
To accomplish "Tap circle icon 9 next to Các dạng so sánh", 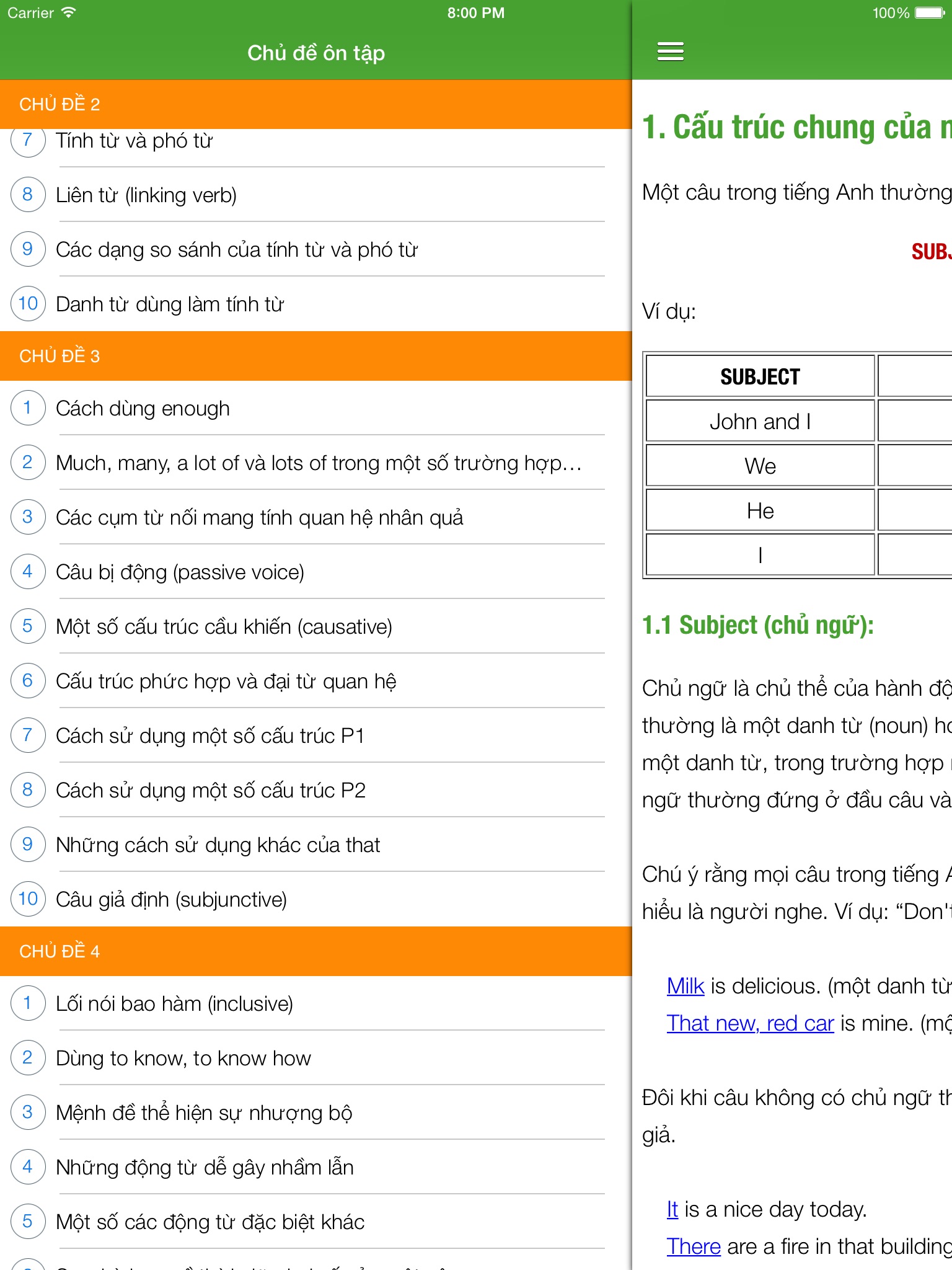I will point(28,249).
